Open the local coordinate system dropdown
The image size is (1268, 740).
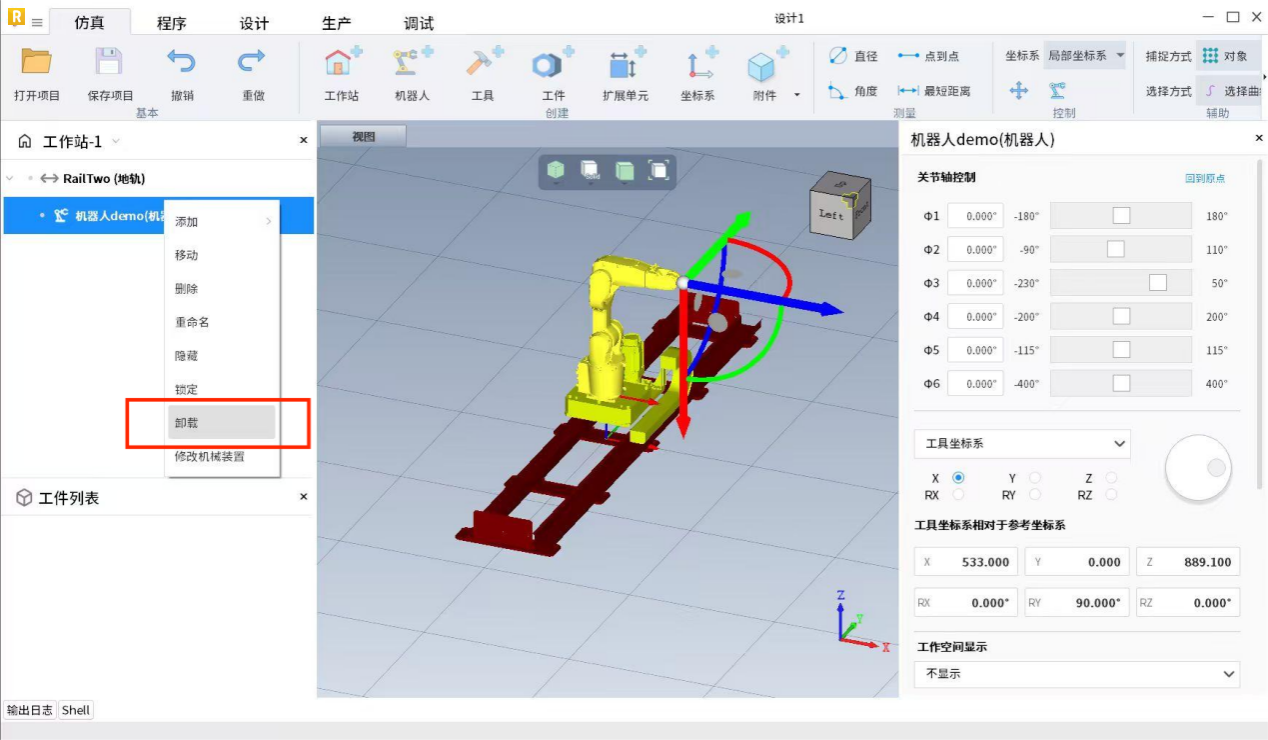coord(1085,56)
